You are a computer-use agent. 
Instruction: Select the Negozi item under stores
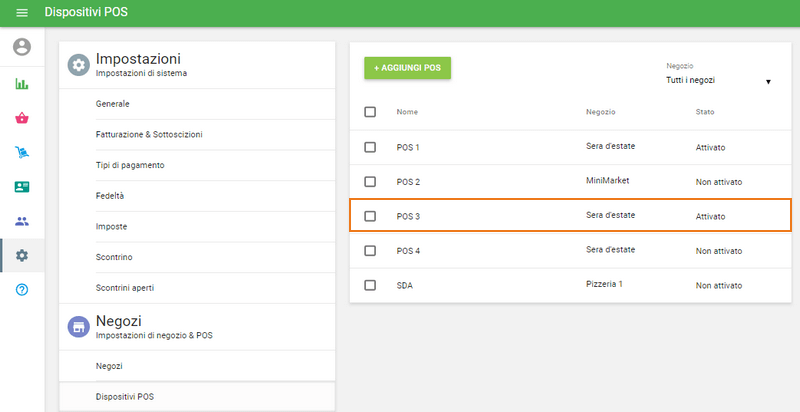point(110,366)
